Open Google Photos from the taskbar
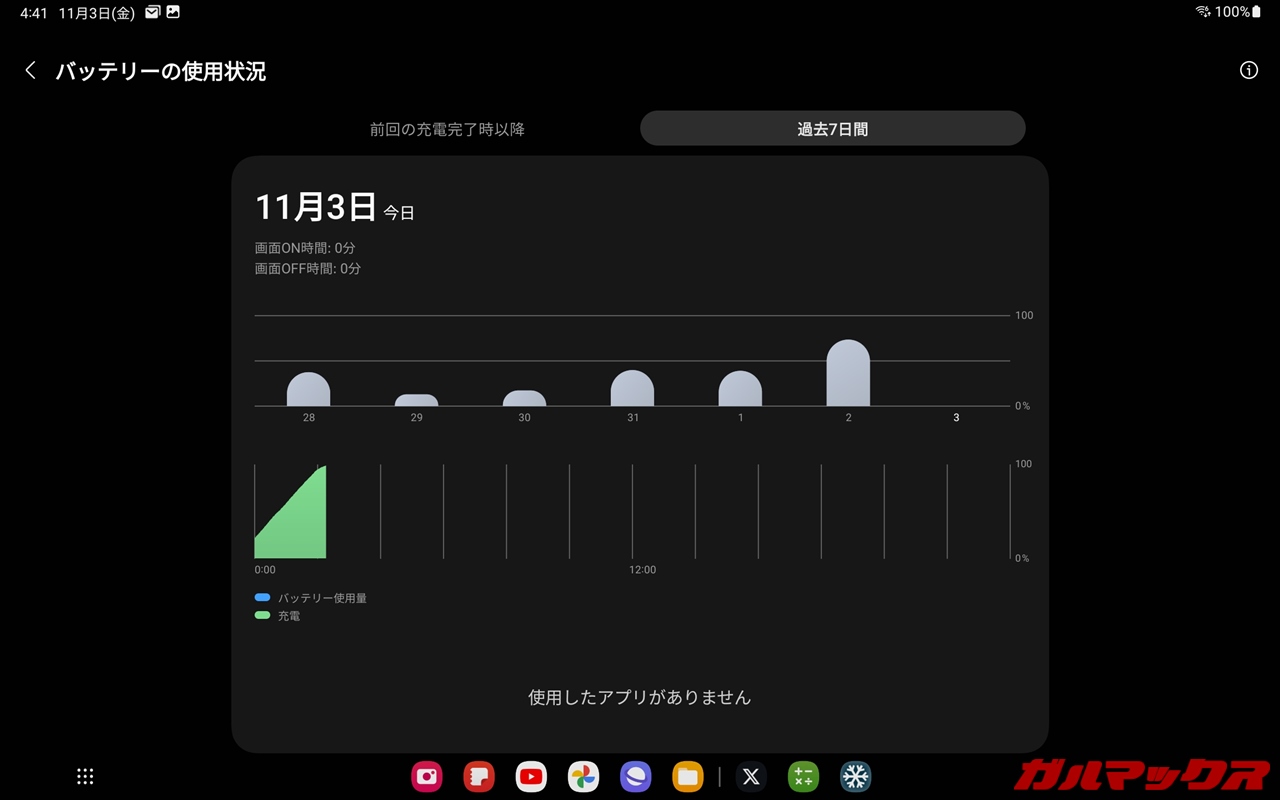Image resolution: width=1280 pixels, height=800 pixels. pyautogui.click(x=583, y=776)
